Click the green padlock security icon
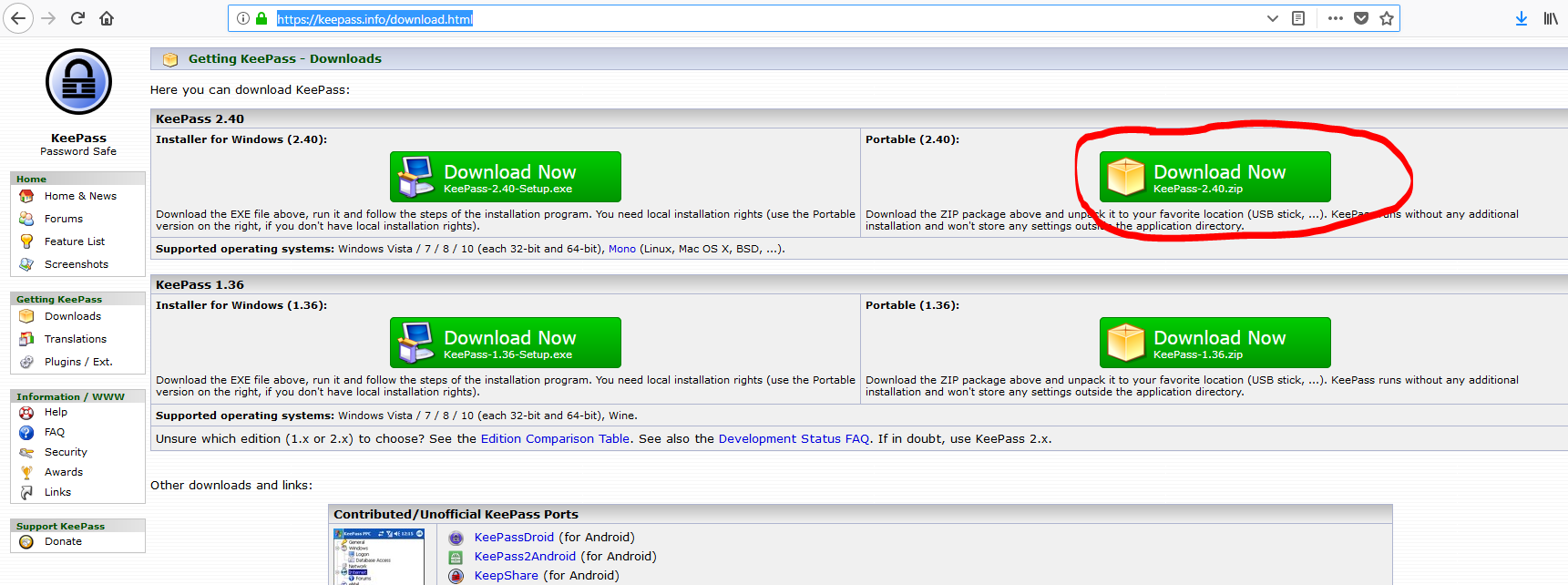The height and width of the screenshot is (585, 1568). (x=261, y=18)
